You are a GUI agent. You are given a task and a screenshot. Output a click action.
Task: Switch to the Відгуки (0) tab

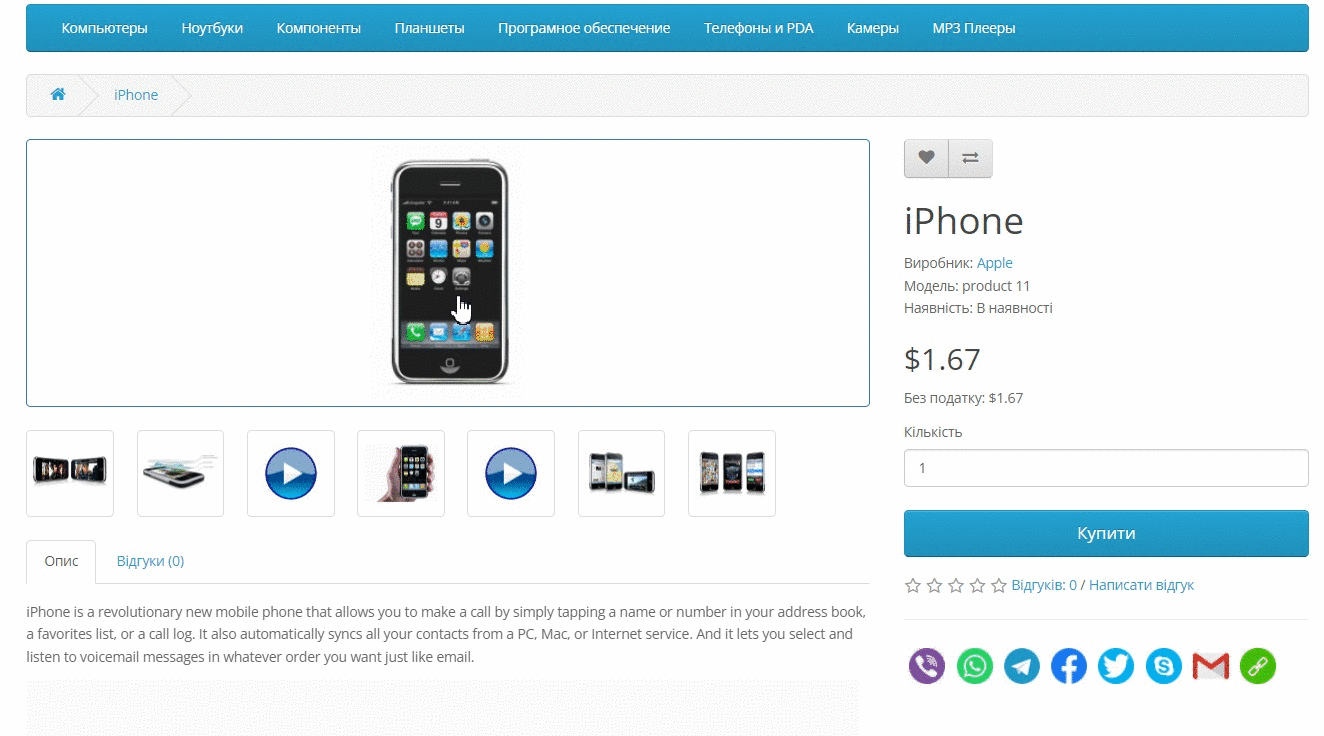click(150, 561)
